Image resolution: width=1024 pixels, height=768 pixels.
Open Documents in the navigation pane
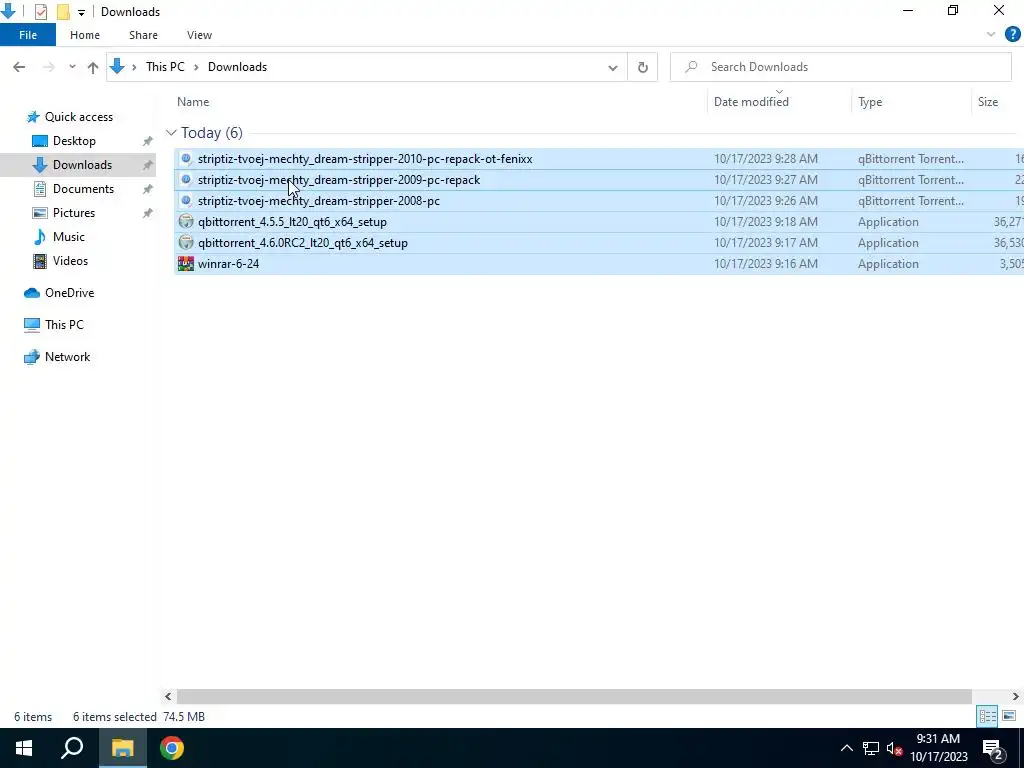pyautogui.click(x=83, y=189)
